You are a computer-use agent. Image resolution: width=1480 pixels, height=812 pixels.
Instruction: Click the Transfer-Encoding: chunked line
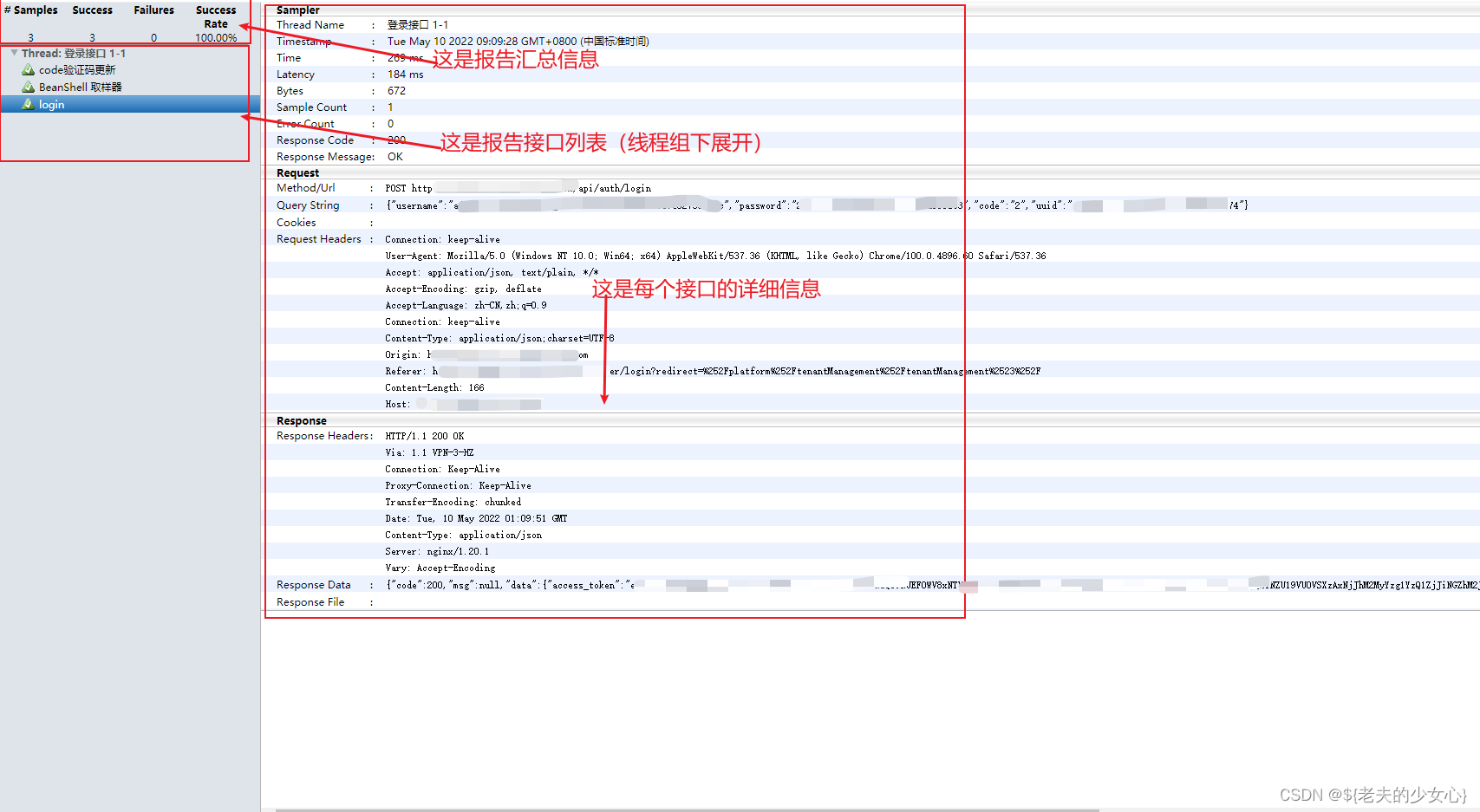[453, 503]
